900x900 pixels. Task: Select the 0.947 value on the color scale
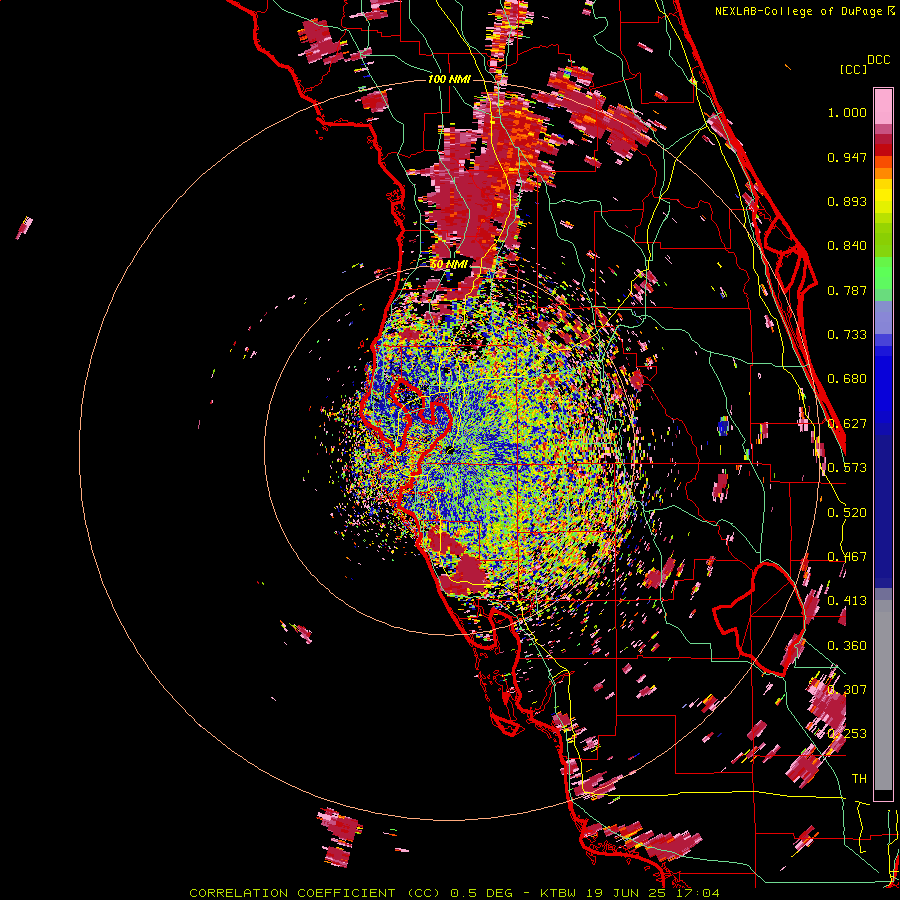coord(847,157)
